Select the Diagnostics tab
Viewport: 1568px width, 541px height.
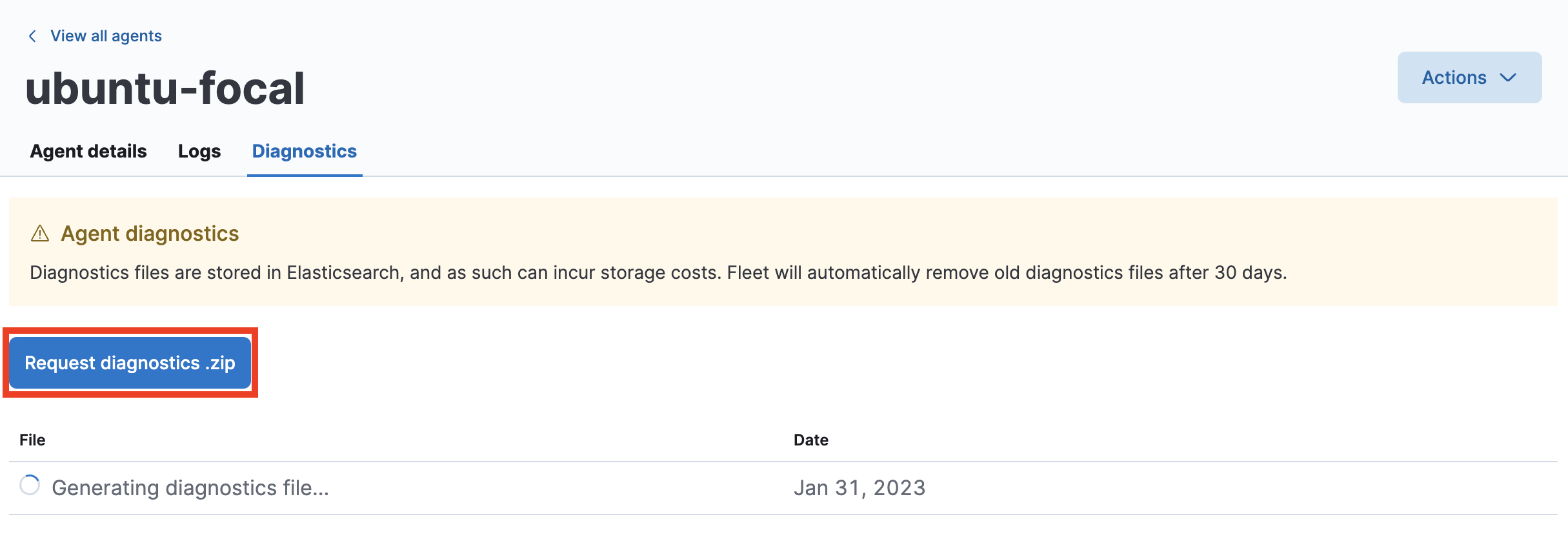(x=304, y=151)
